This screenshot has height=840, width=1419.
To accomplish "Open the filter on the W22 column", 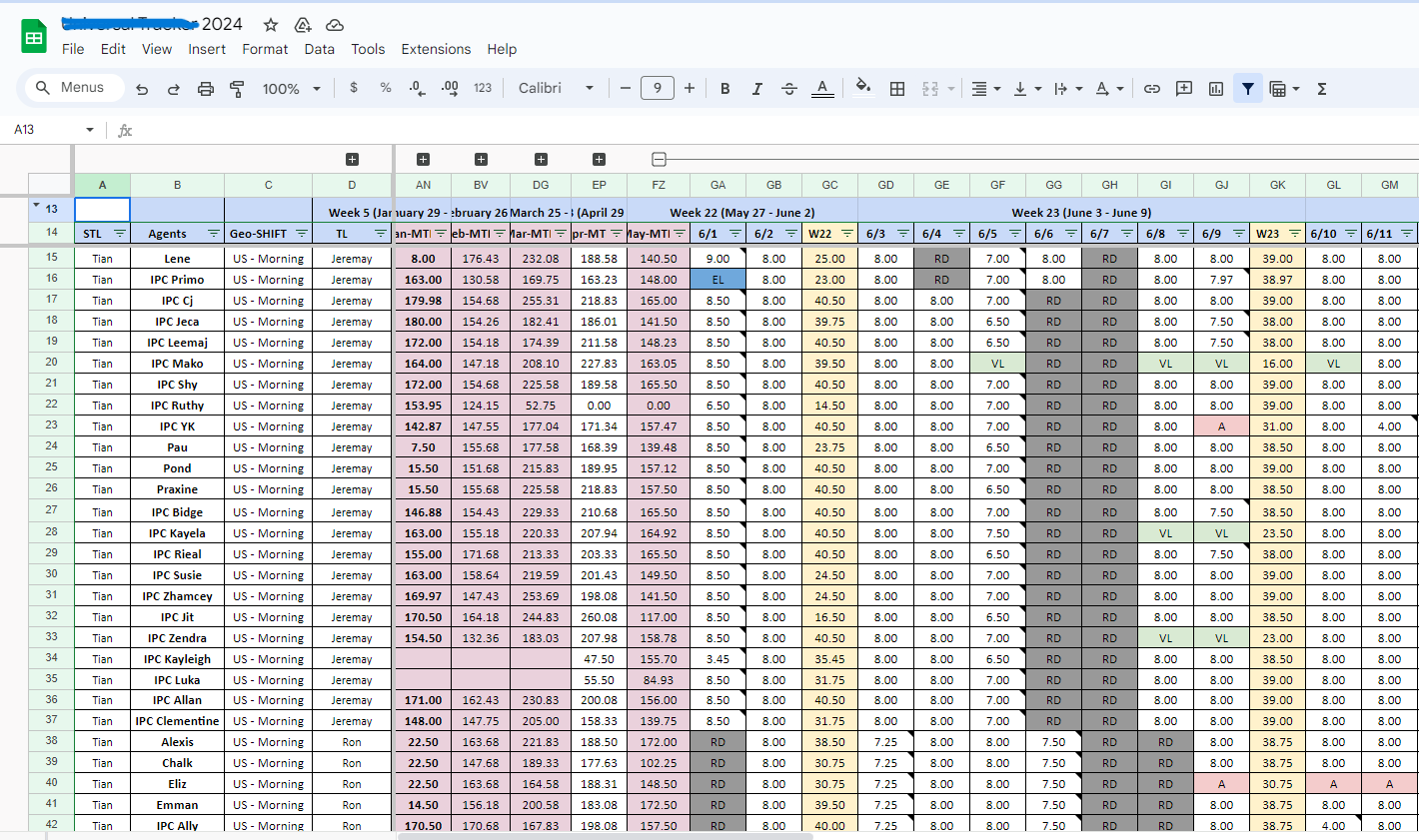I will [x=847, y=234].
